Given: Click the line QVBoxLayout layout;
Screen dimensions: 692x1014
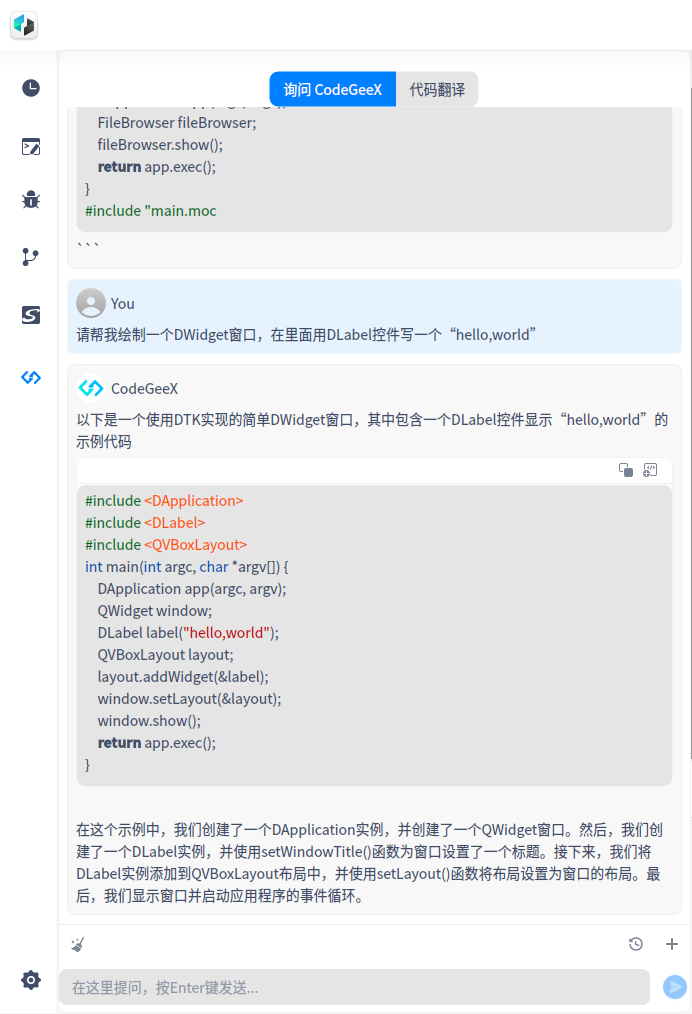Looking at the screenshot, I should (166, 654).
